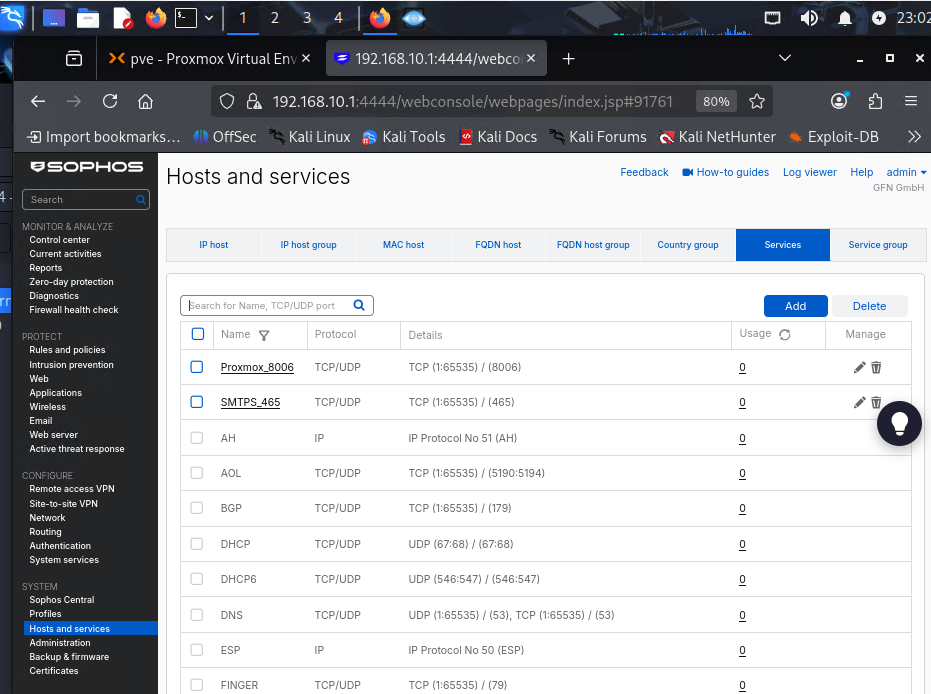Toggle the select-all checkbox in table header
Screen dimensions: 931x694
197,334
